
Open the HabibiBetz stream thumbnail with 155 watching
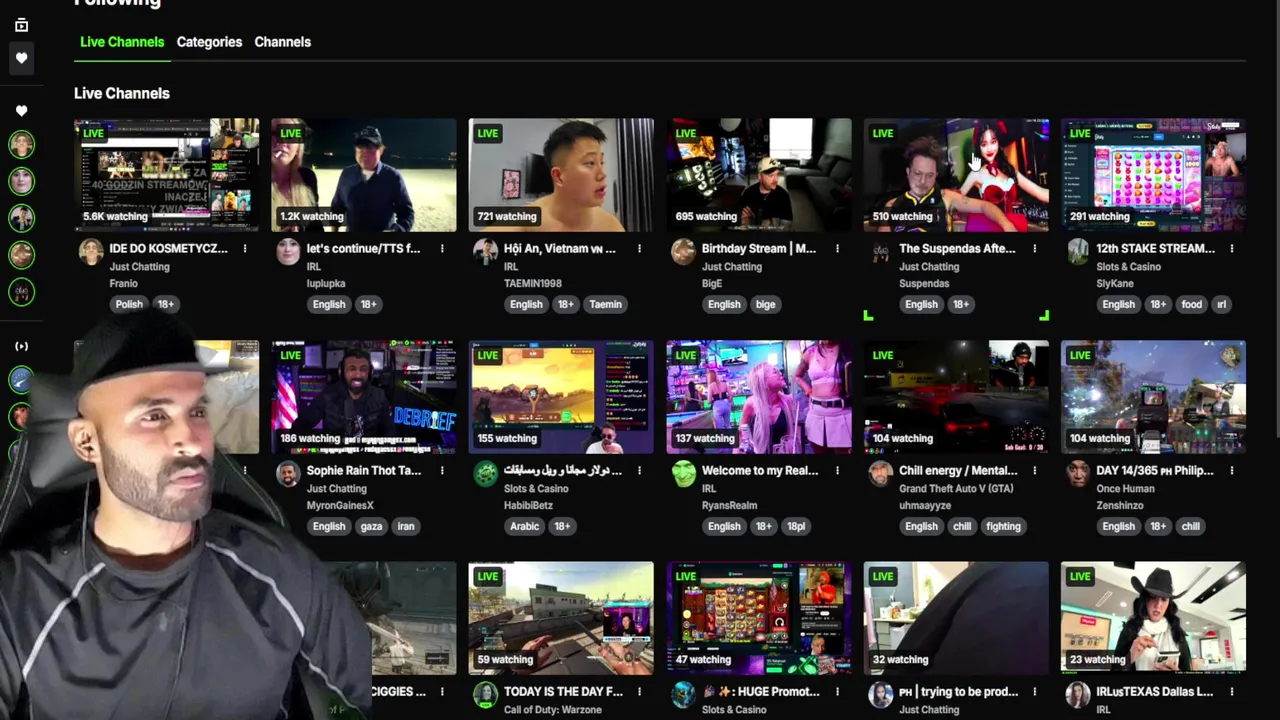(561, 397)
